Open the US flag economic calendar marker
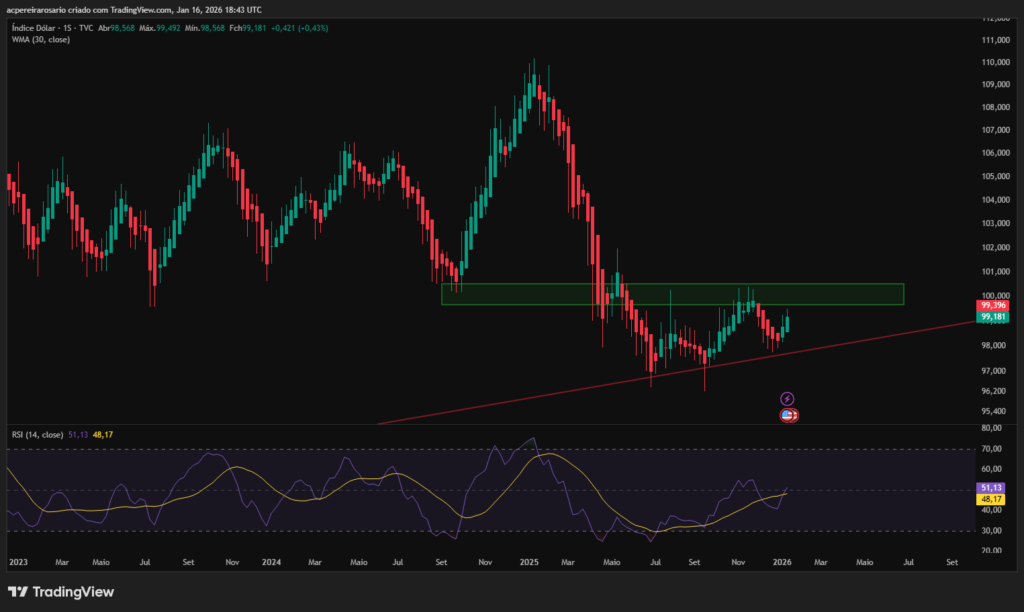This screenshot has height=612, width=1024. 789,414
